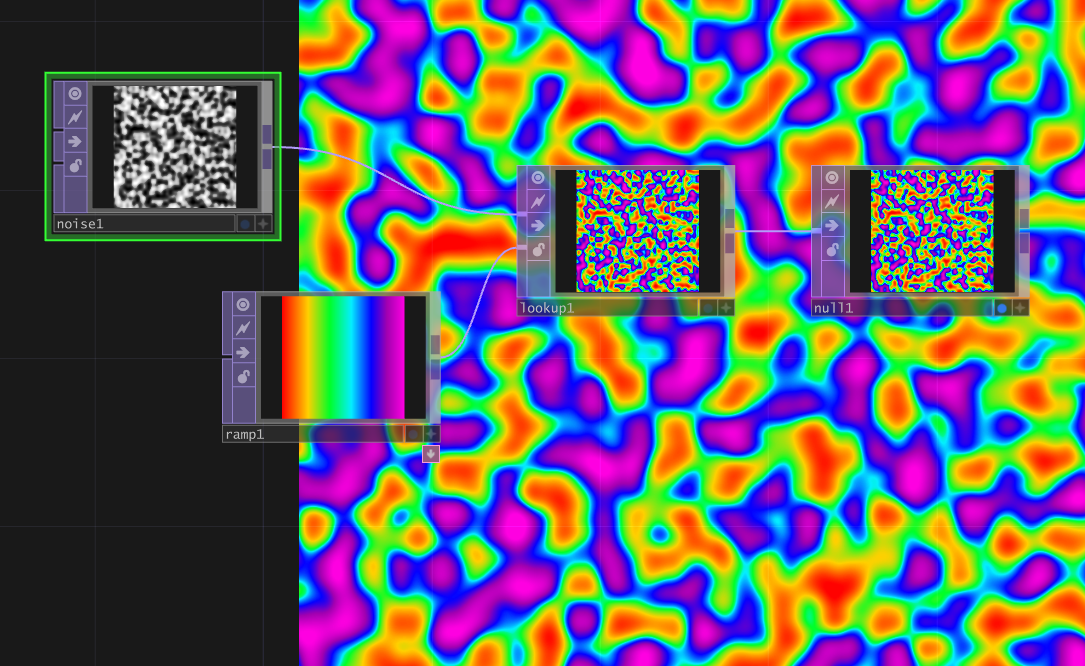Screen dimensions: 1085x666
Task: Click the lookup1 viewer thumbnail
Action: click(x=637, y=231)
